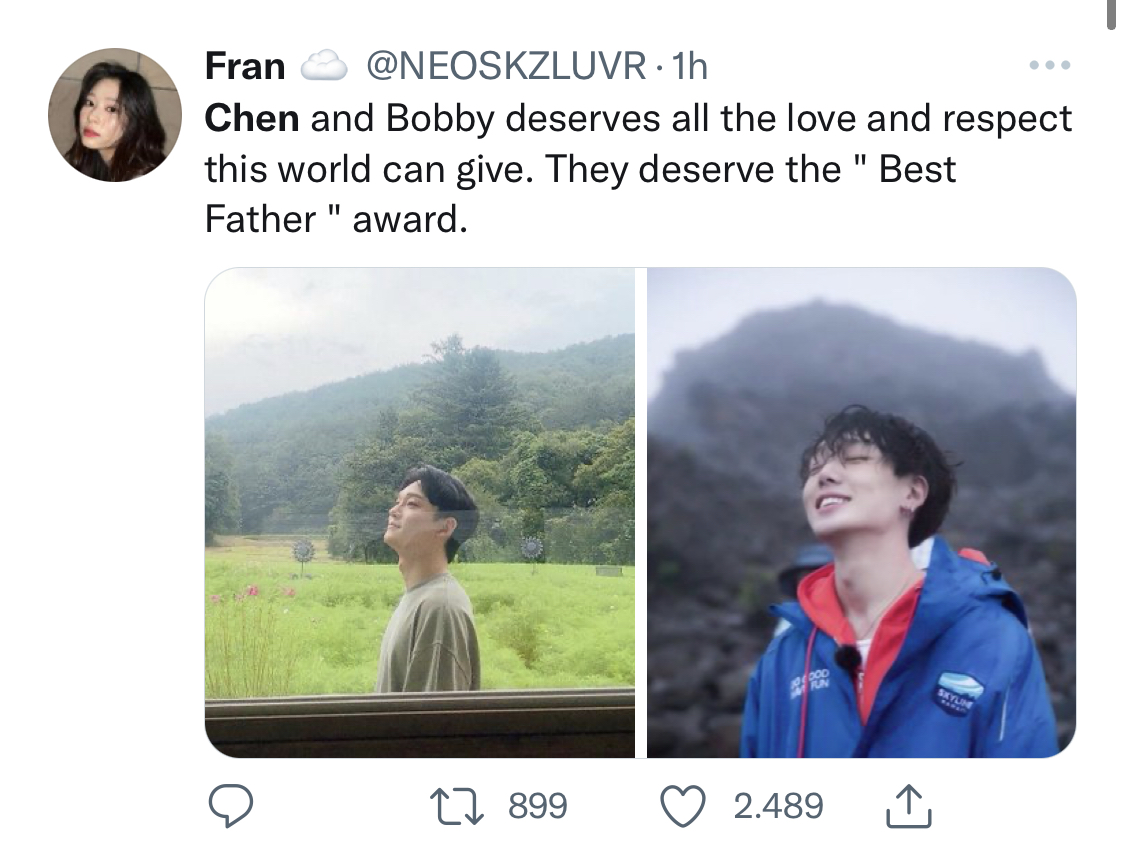Open the right photo with blue jacket
This screenshot has width=1125, height=854.
(x=862, y=512)
